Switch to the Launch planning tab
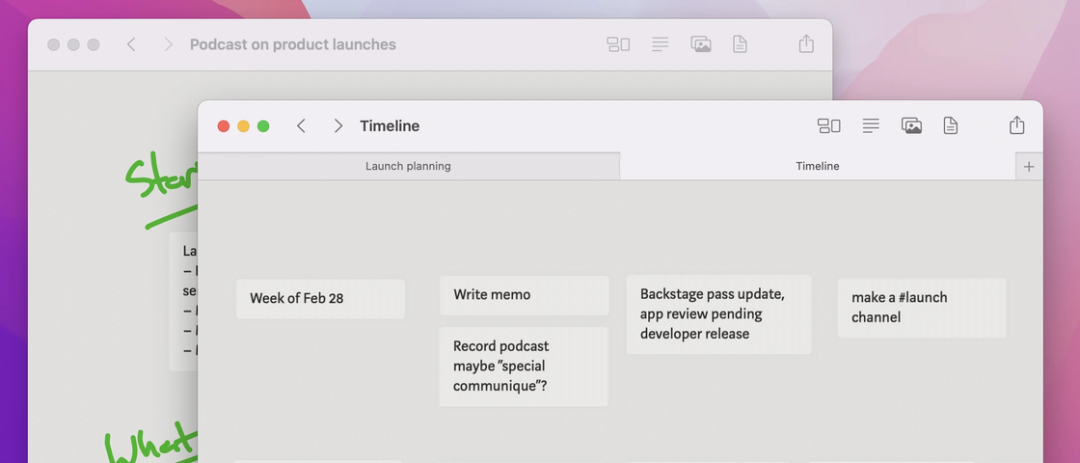Image resolution: width=1080 pixels, height=463 pixels. 408,166
